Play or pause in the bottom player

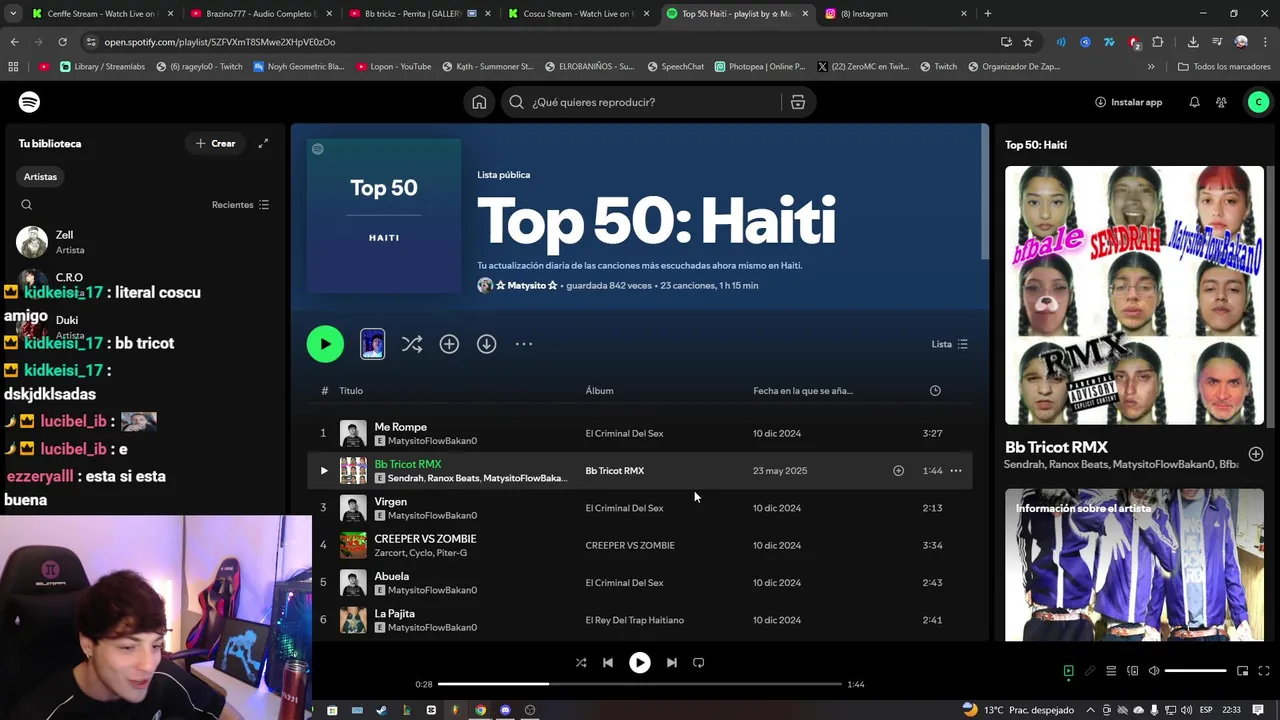[x=640, y=662]
